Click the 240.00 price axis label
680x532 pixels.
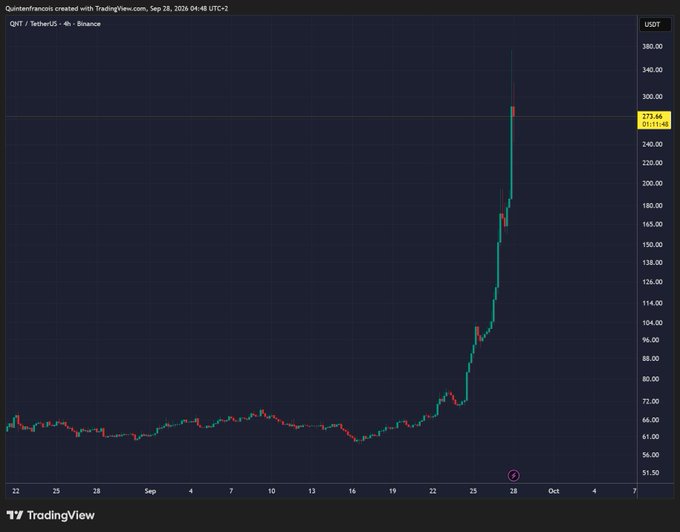(x=652, y=144)
